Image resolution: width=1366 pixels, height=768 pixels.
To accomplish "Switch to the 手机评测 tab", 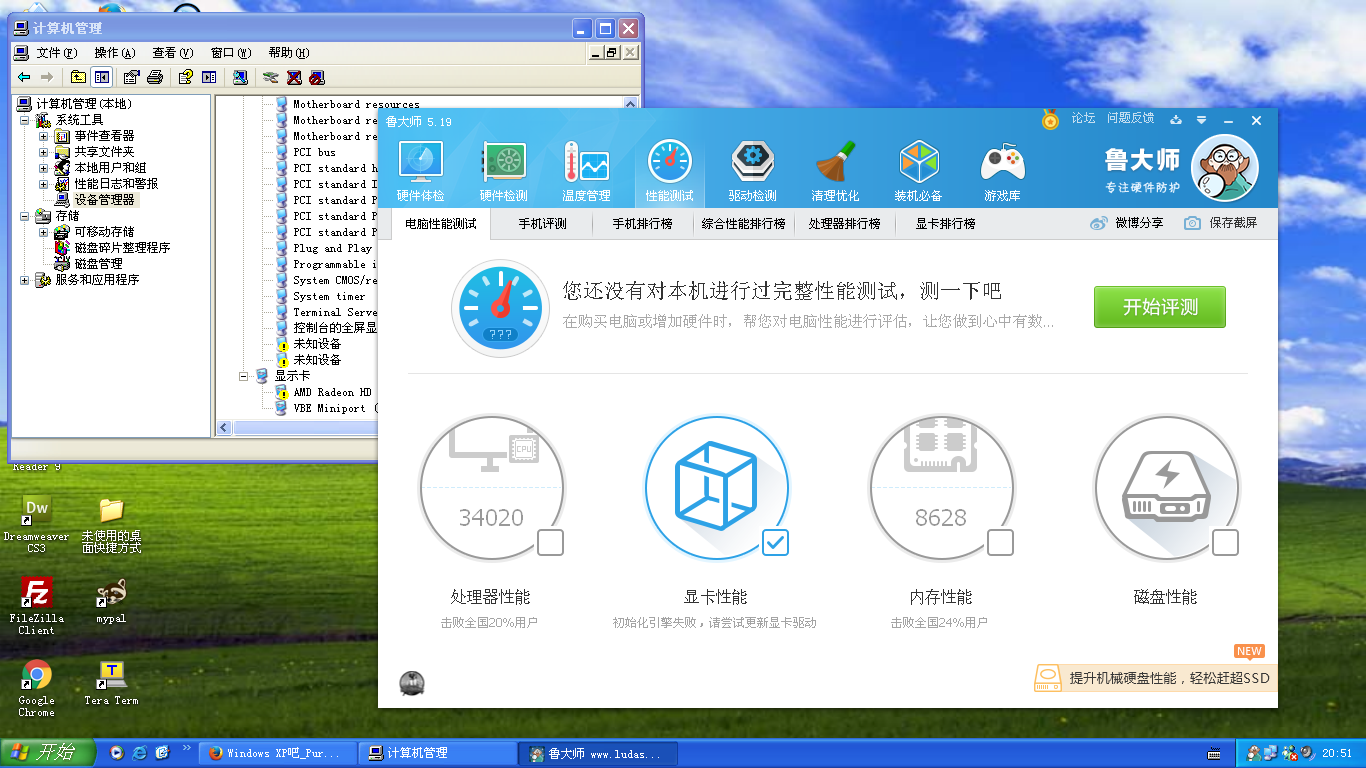I will 542,224.
